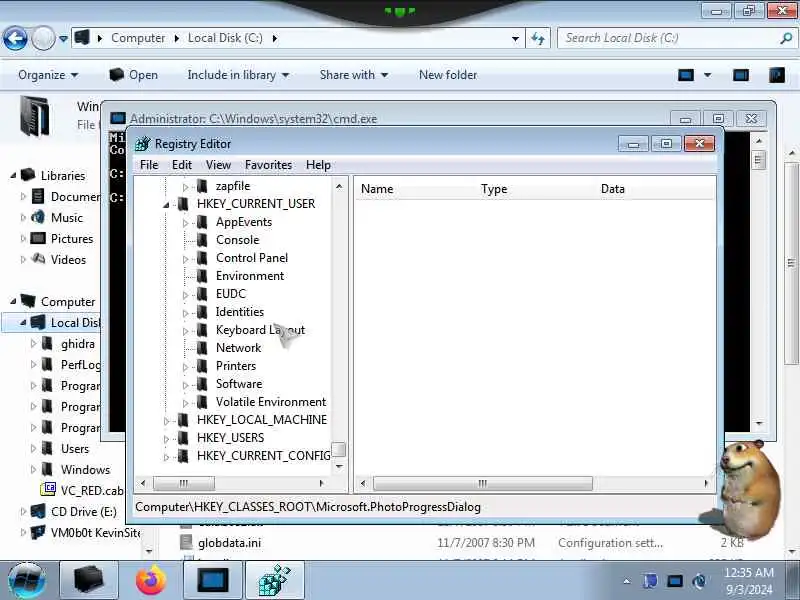Open the View menu in Registry Editor
Screen dimensions: 800x600
[x=218, y=165]
